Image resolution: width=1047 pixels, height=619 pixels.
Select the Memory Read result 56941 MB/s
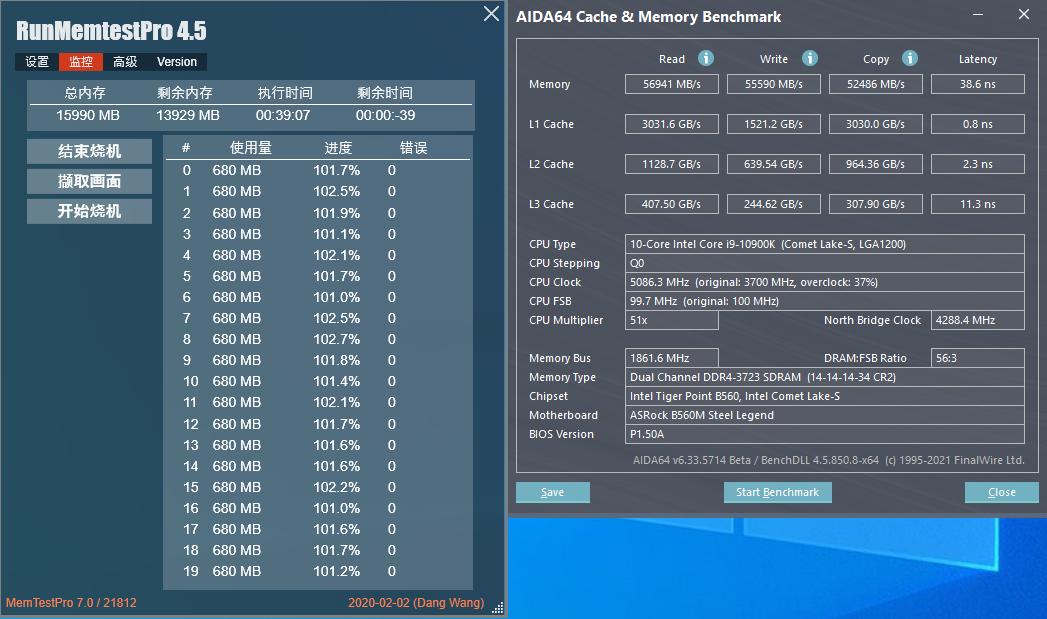coord(670,84)
